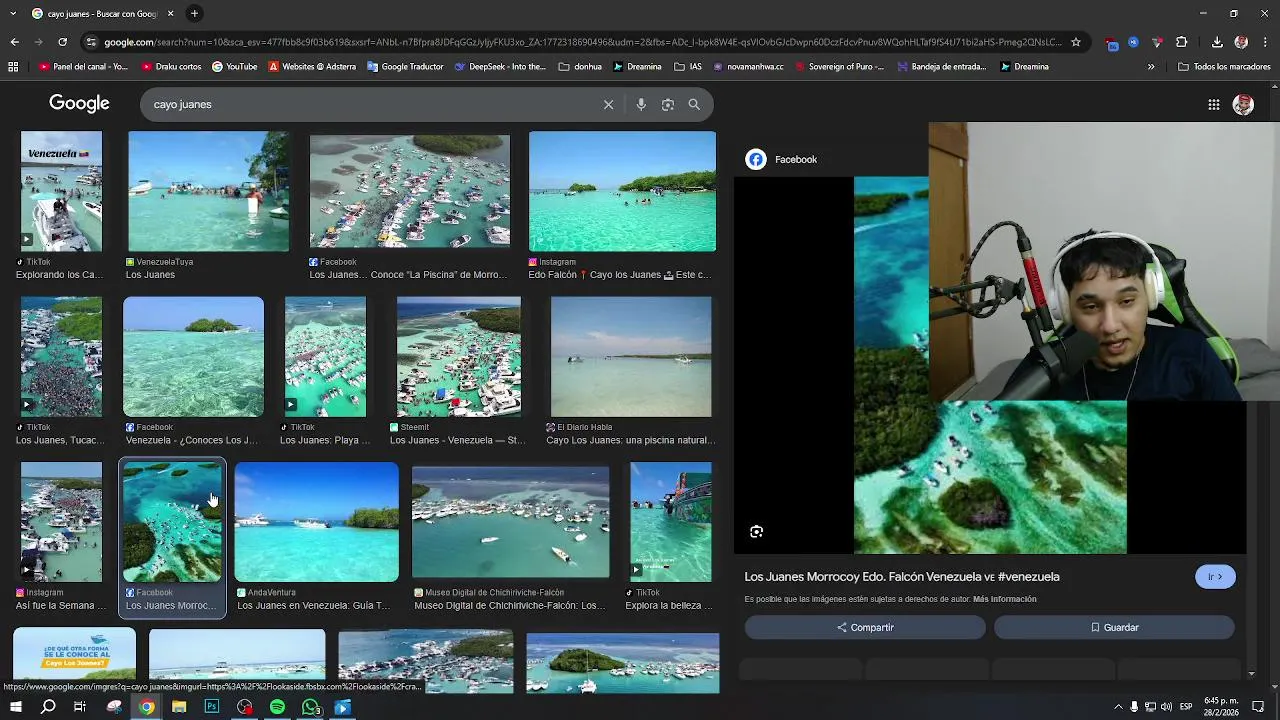Click the preview panel scrollbar down arrow
Image resolution: width=1280 pixels, height=720 pixels.
coord(1251,674)
